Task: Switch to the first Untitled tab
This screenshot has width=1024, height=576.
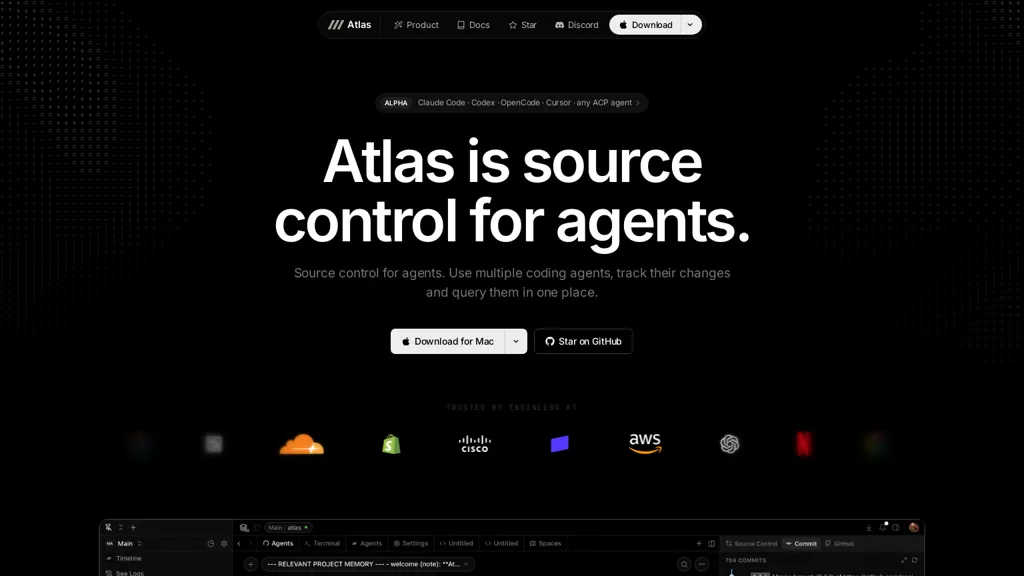Action: pyautogui.click(x=456, y=543)
